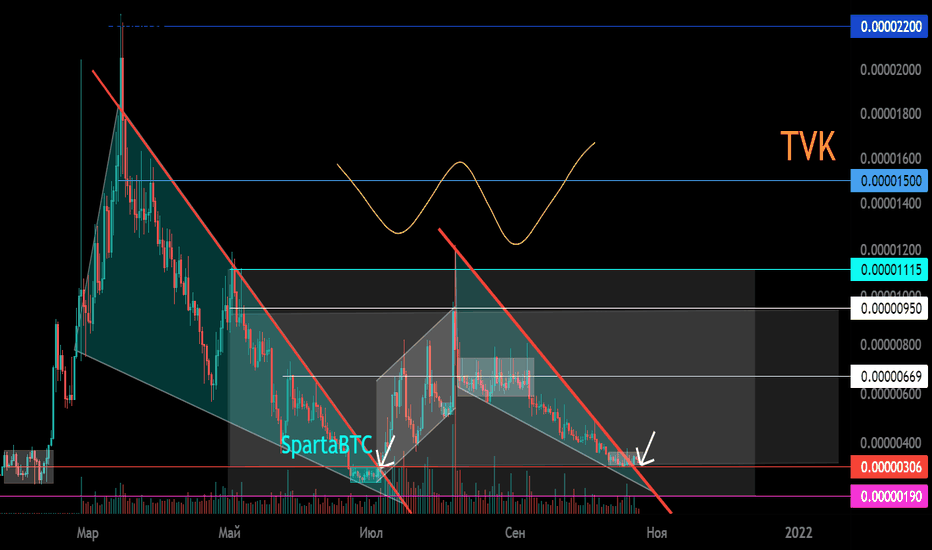This screenshot has width=932, height=550.
Task: Click the 0.00001200 price axis value
Action: (x=890, y=250)
